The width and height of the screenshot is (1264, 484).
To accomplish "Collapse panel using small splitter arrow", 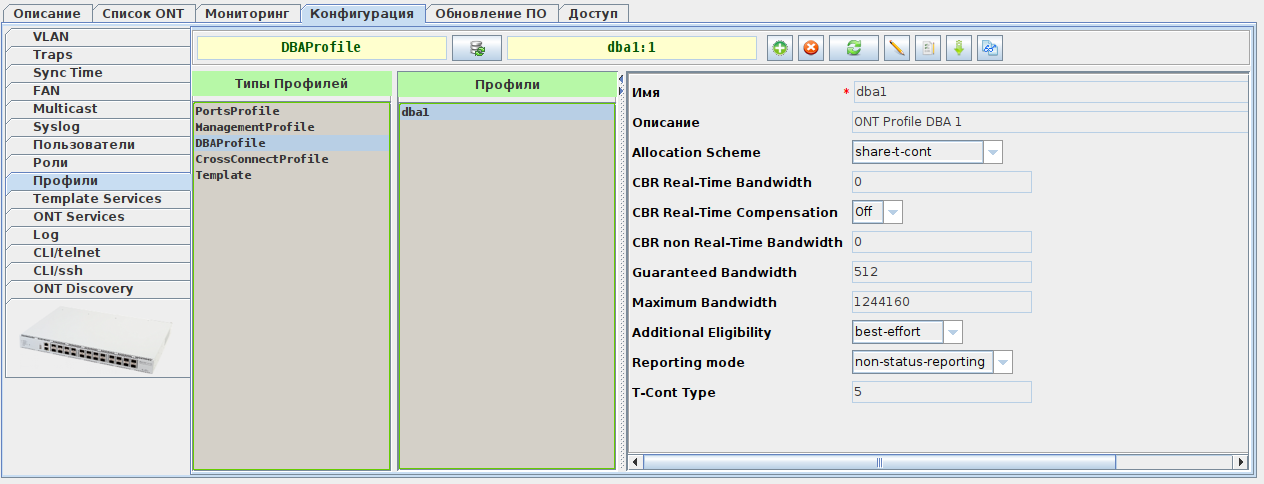I will pos(622,79).
